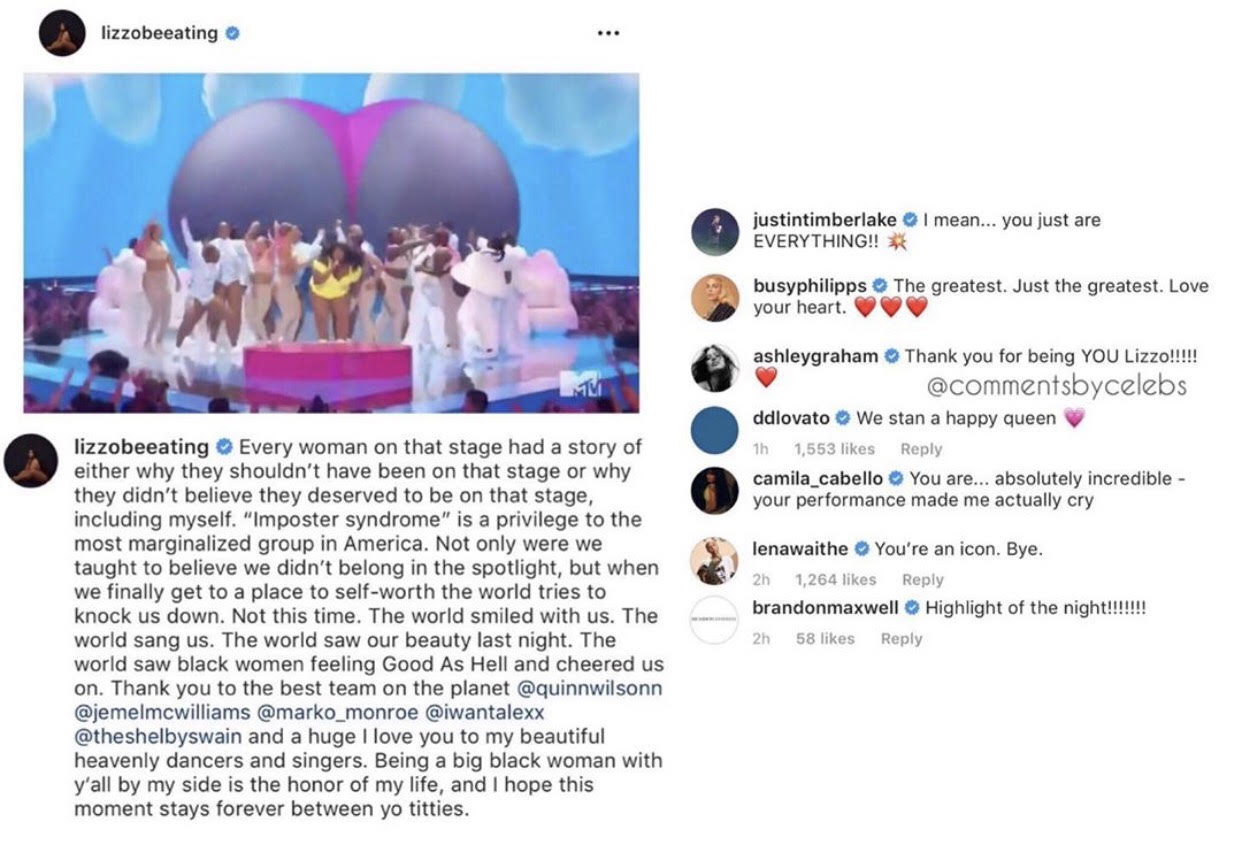Open brandonmaxwell's profile picture

(x=716, y=621)
